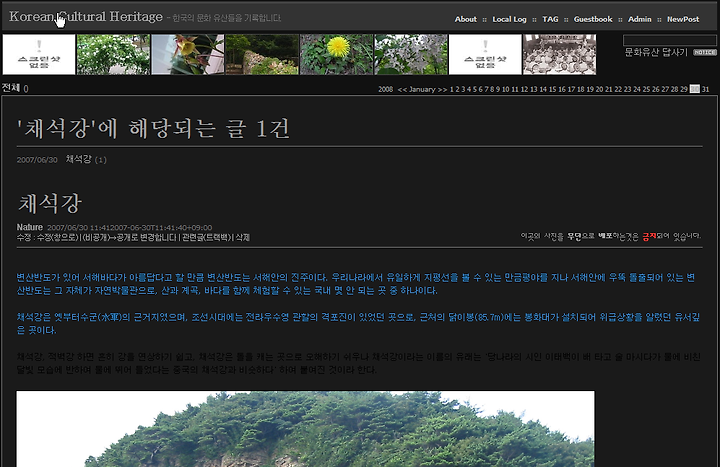720x467 pixels.
Task: Select day 20 in the calendar strip
Action: coord(599,89)
